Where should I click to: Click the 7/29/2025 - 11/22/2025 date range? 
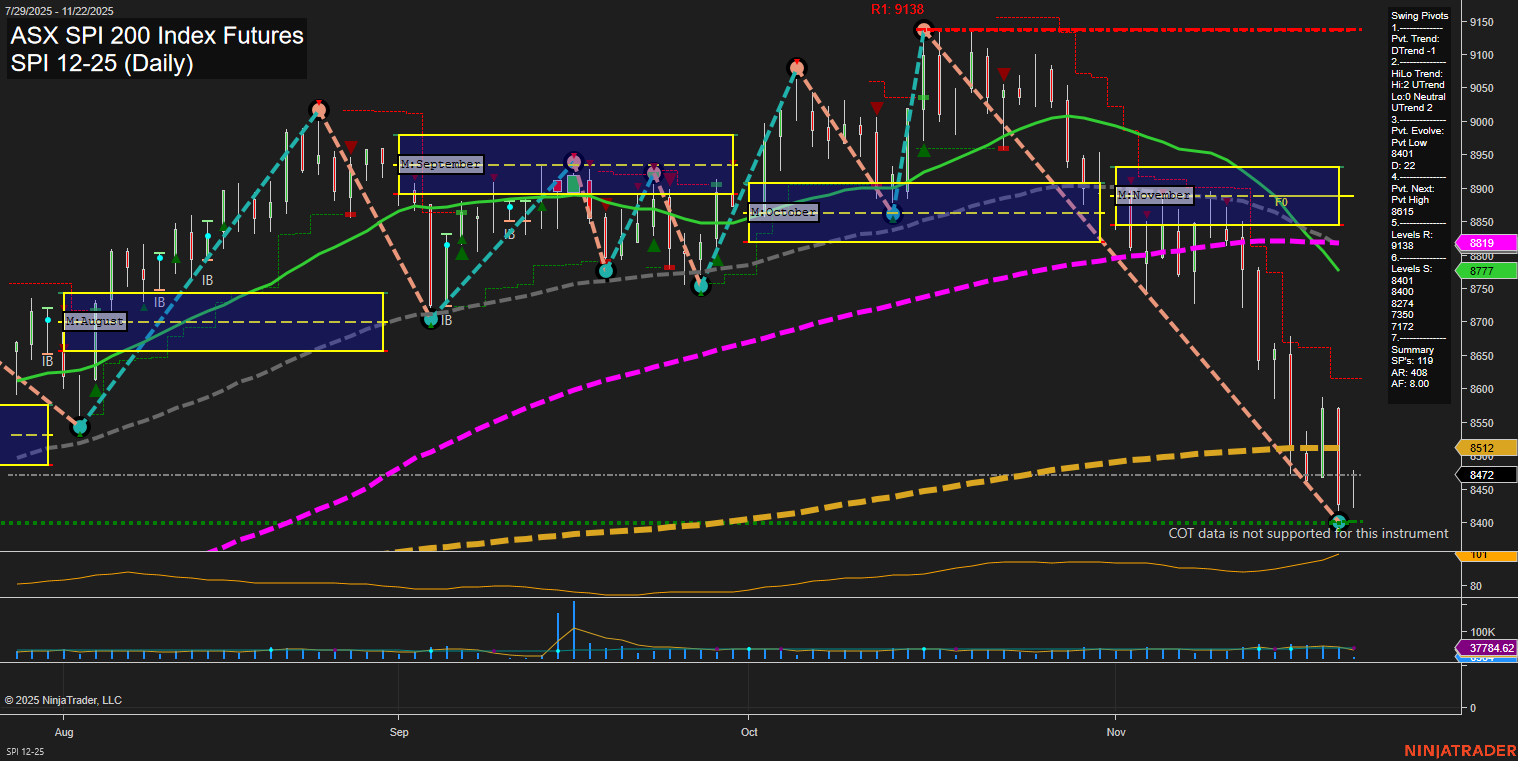click(x=58, y=11)
